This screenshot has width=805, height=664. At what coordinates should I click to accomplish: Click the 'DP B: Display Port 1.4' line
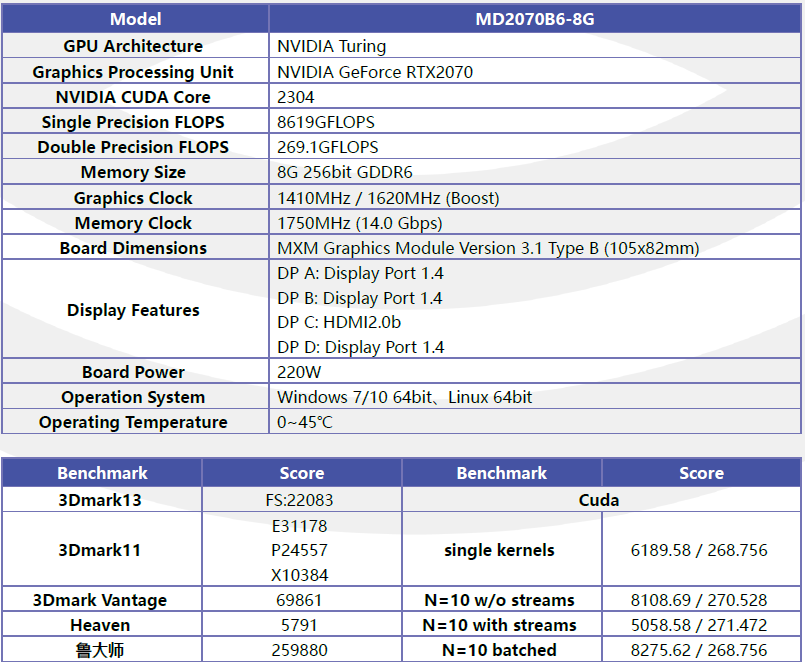tap(360, 298)
